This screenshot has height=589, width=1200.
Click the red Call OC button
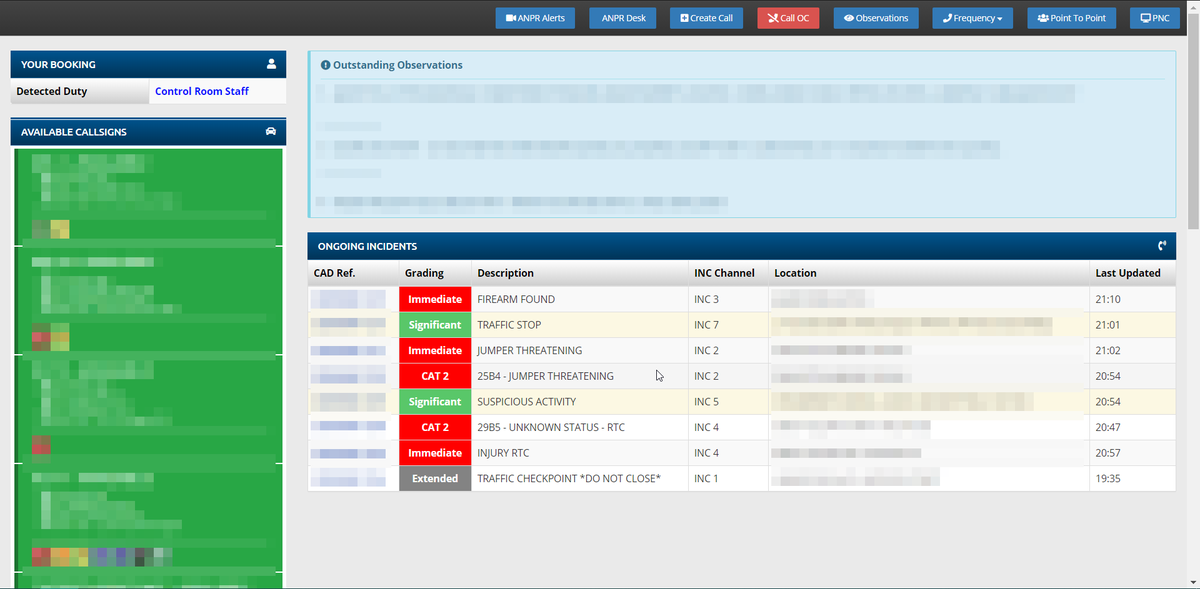click(788, 18)
